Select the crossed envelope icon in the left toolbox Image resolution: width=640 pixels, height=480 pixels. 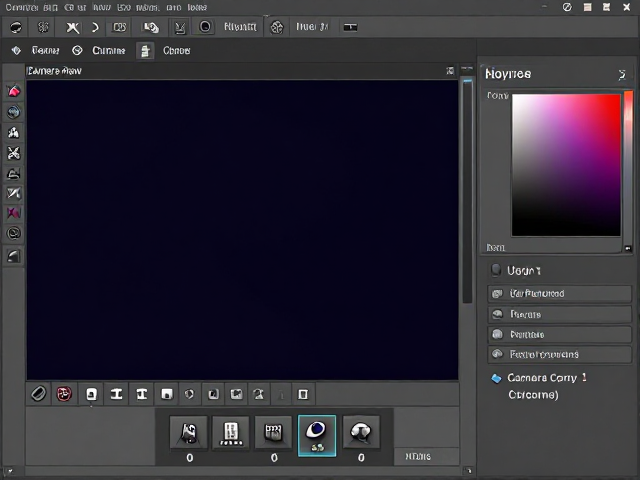14,192
